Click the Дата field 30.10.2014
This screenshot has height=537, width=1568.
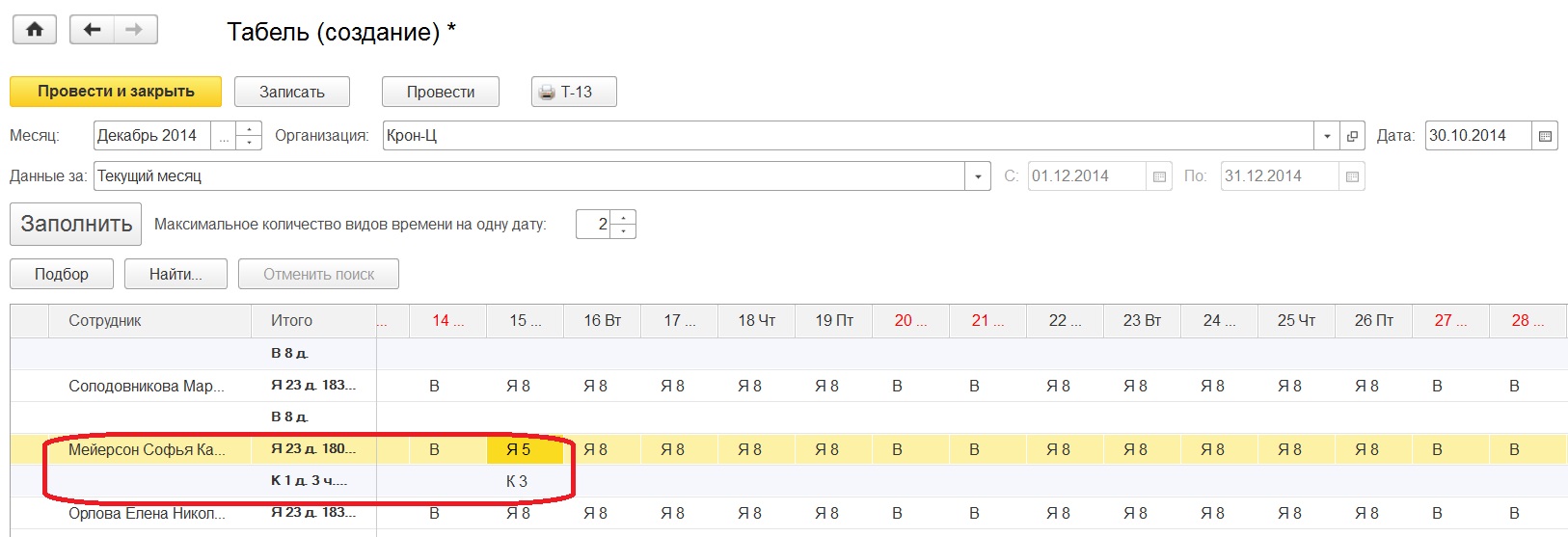(x=1478, y=136)
